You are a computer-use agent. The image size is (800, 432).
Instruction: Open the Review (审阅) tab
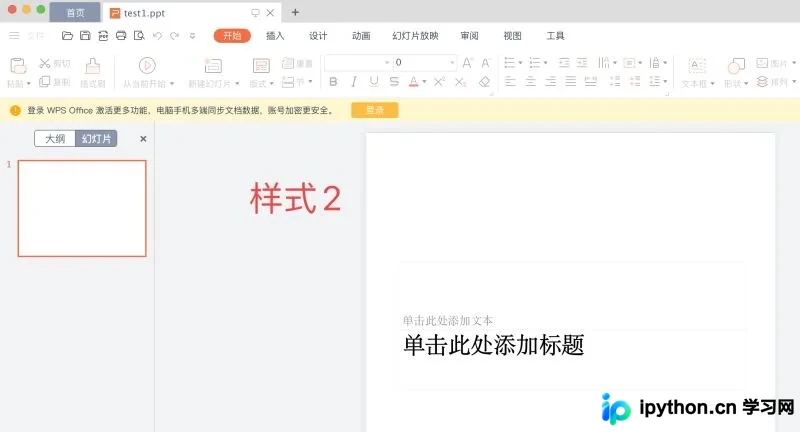click(x=469, y=36)
